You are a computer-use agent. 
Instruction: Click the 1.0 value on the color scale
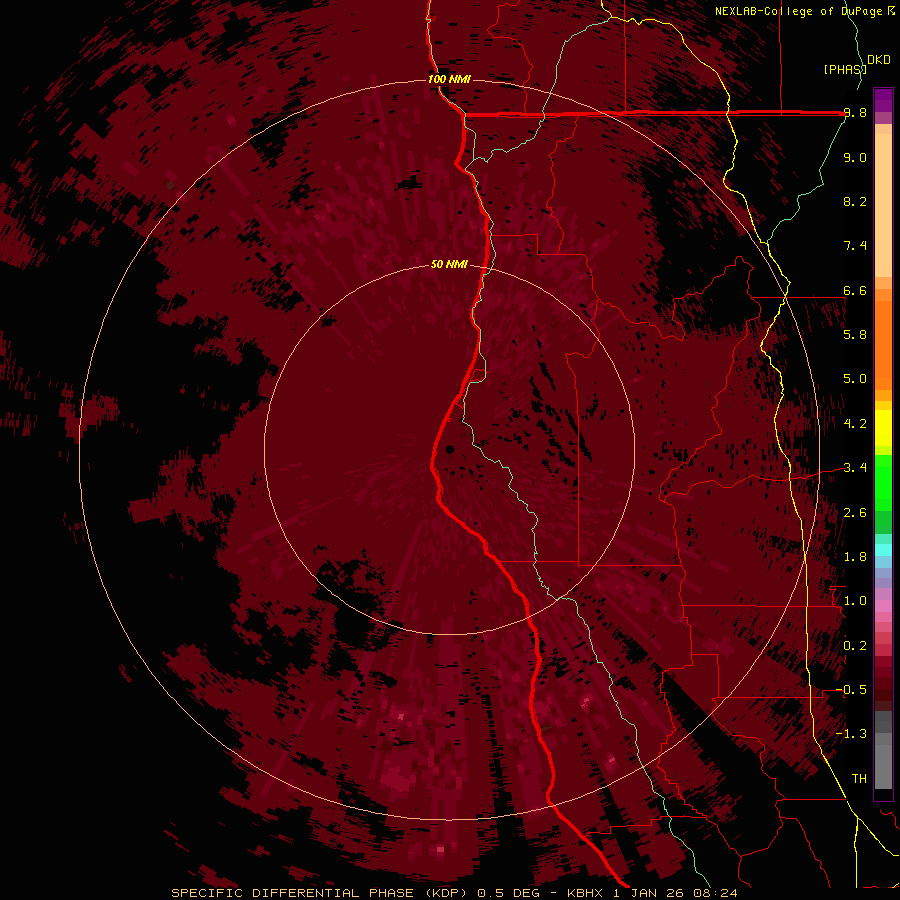click(x=855, y=601)
